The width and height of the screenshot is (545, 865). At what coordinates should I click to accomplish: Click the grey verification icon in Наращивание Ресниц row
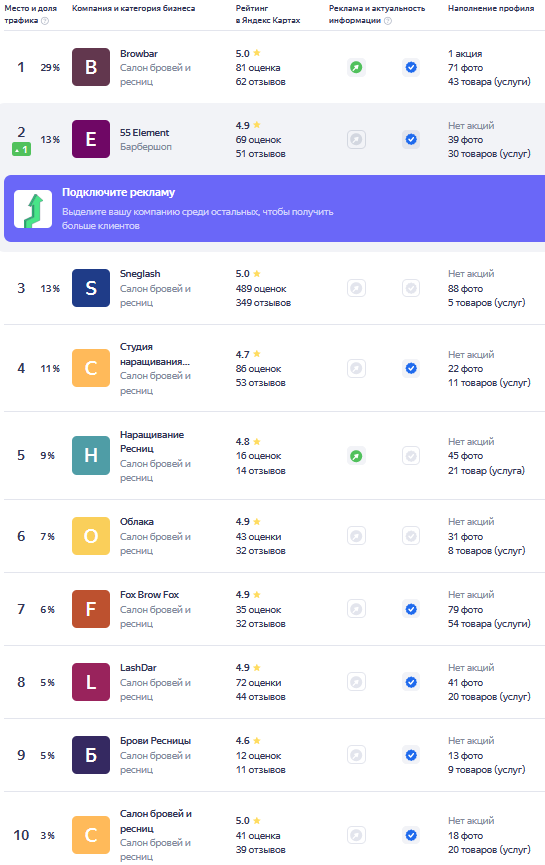coord(411,456)
